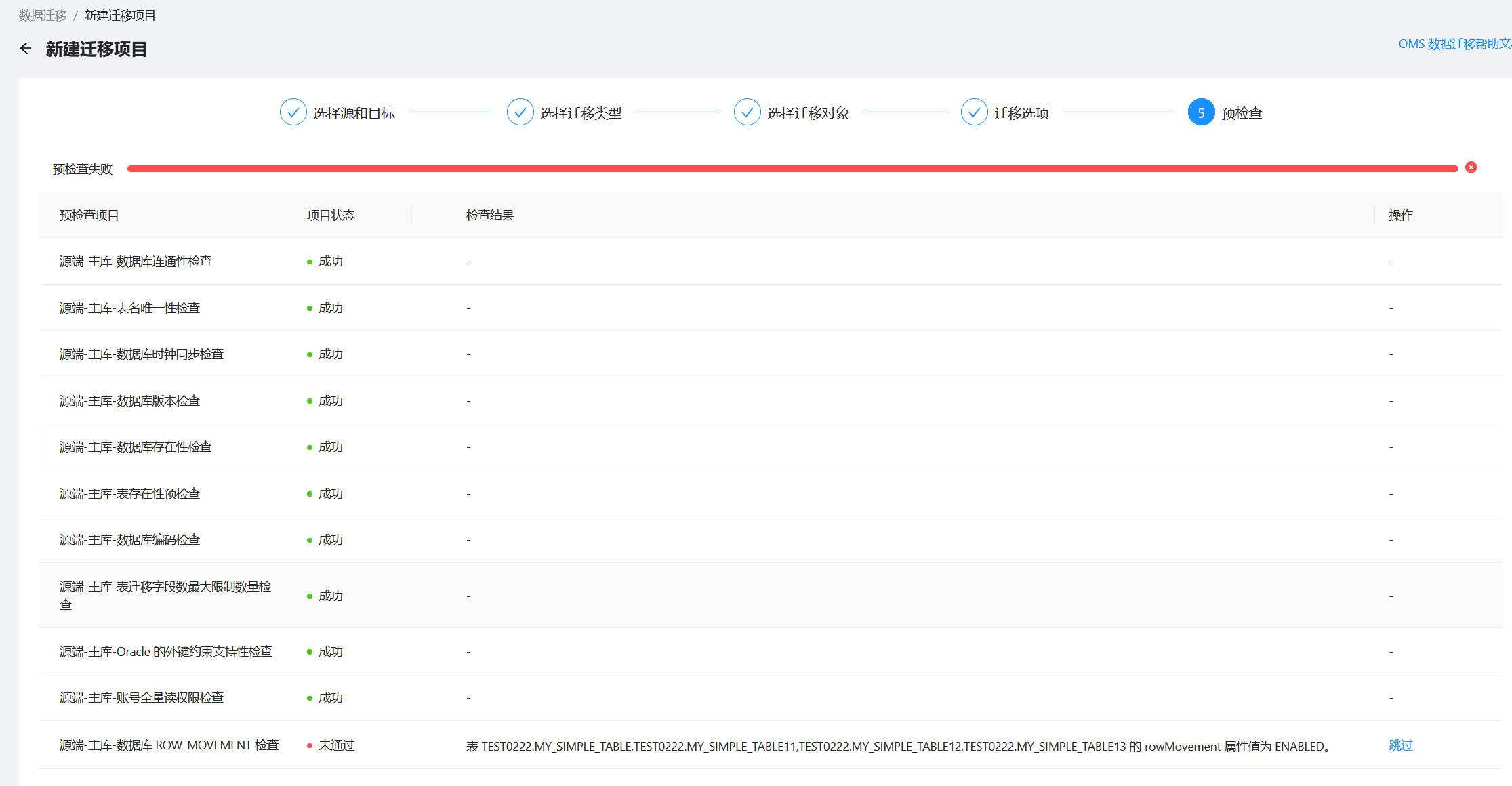Select the 选择迁移类型 step label
Image resolution: width=1512 pixels, height=786 pixels.
point(580,113)
